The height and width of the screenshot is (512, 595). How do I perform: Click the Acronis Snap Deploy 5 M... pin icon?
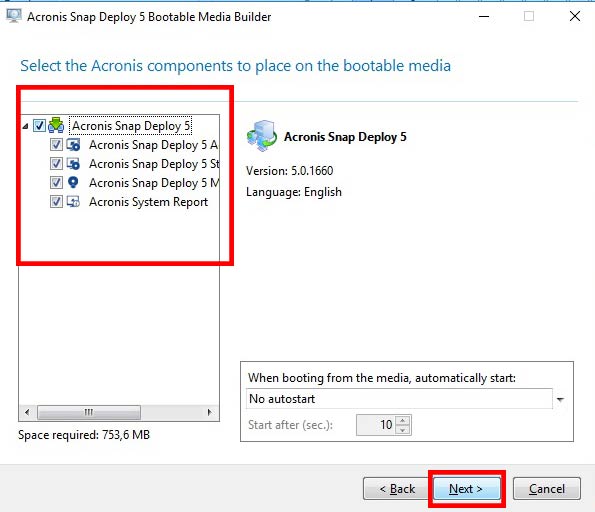pos(73,183)
